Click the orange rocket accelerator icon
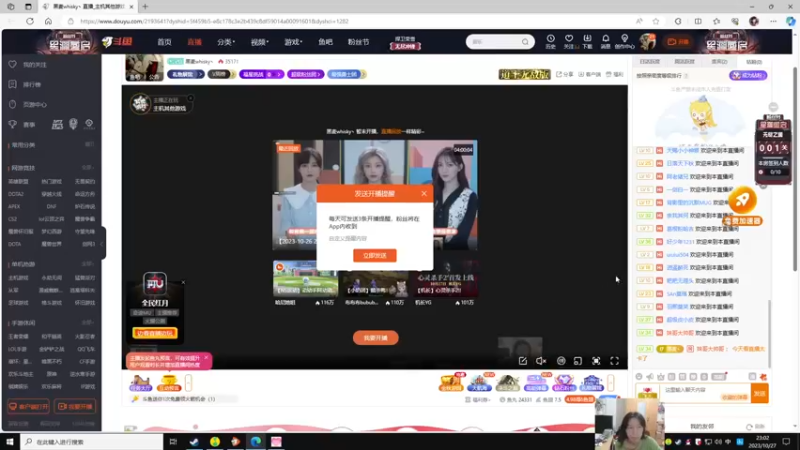This screenshot has height=450, width=800. (742, 201)
